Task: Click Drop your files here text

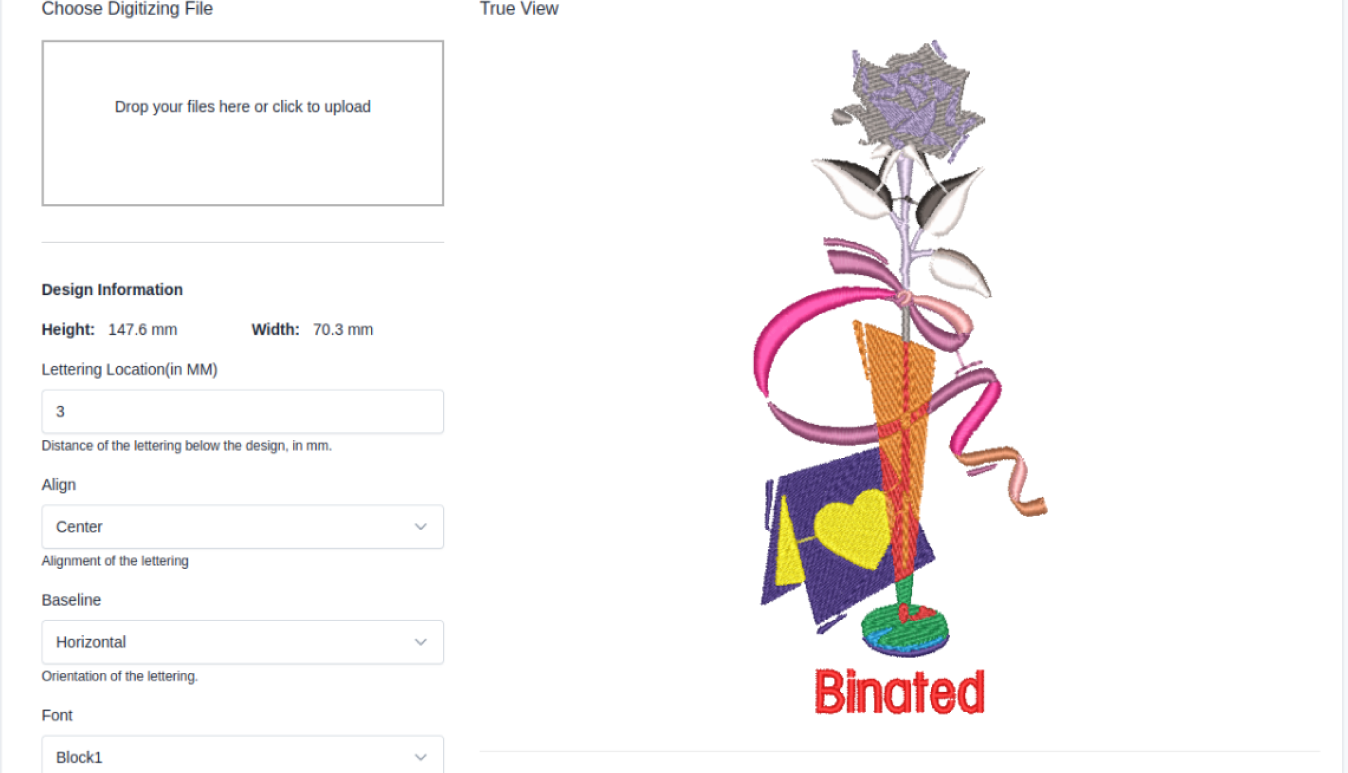Action: [x=242, y=106]
